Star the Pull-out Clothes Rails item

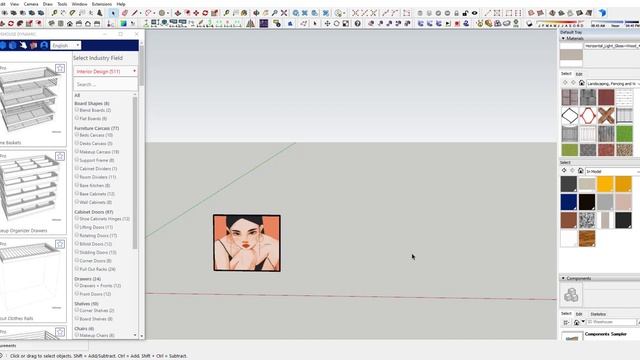pyautogui.click(x=60, y=244)
